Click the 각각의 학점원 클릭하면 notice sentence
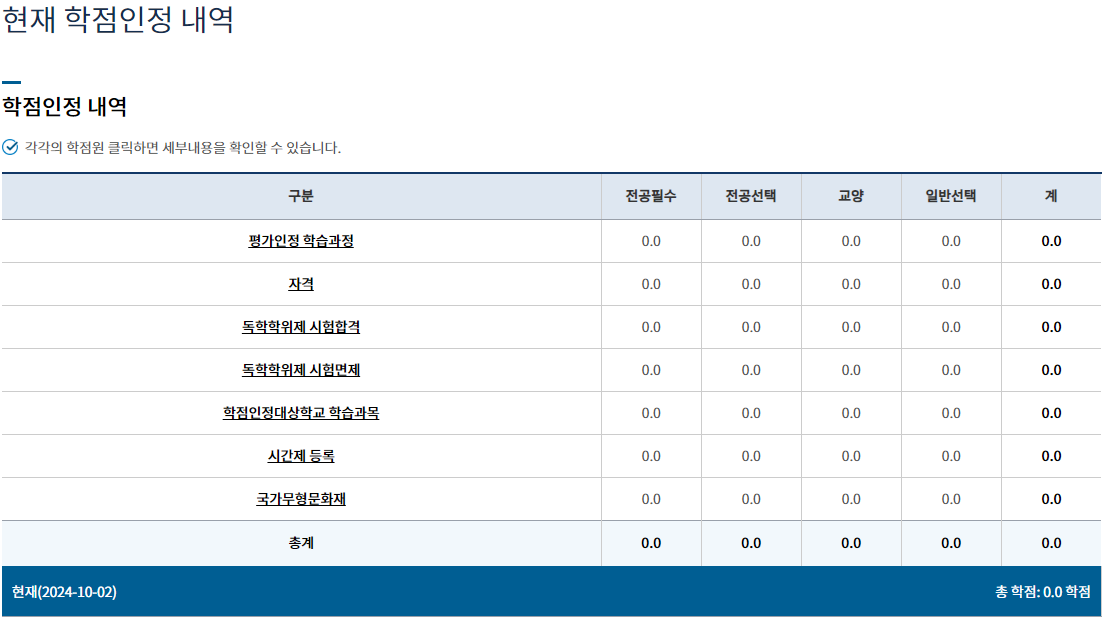The width and height of the screenshot is (1105, 623). [183, 147]
